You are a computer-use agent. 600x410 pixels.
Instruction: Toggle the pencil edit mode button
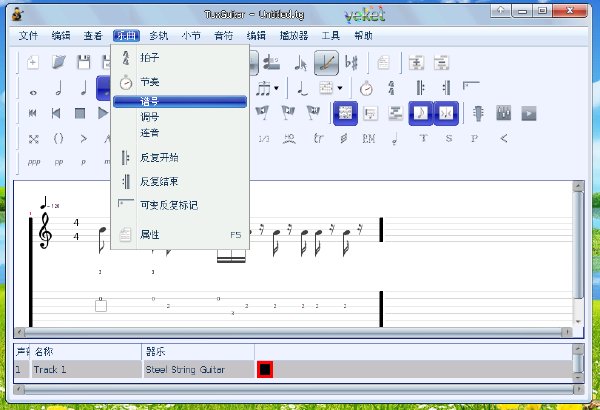coord(326,63)
